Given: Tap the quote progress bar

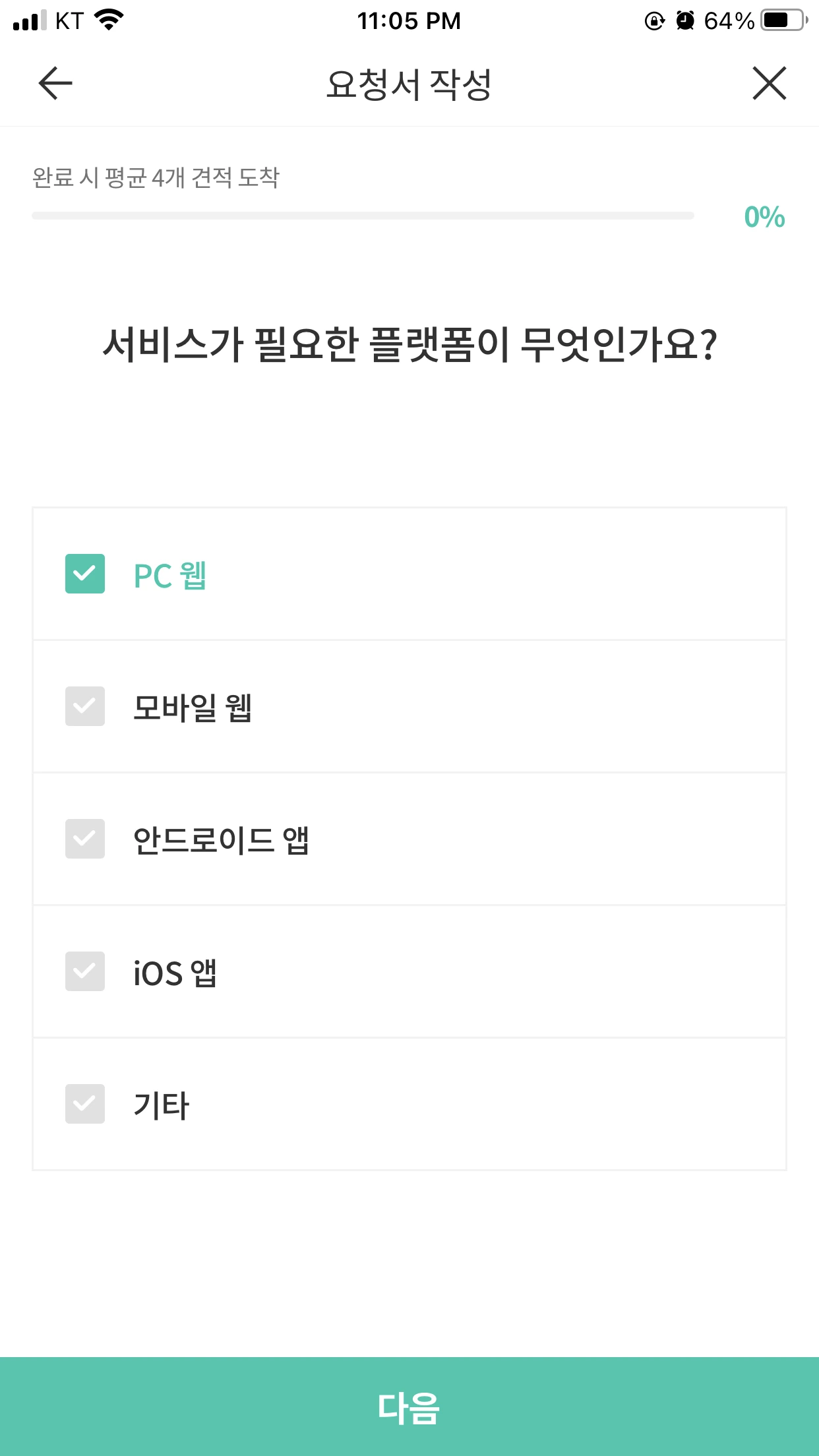Looking at the screenshot, I should coord(363,216).
